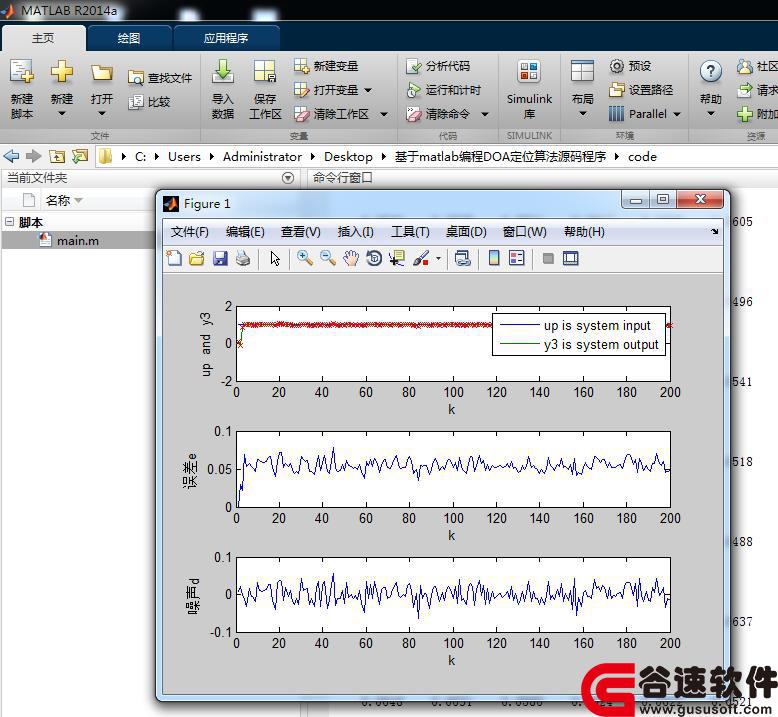778x717 pixels.
Task: Click Name (名称) column header
Action: point(58,200)
